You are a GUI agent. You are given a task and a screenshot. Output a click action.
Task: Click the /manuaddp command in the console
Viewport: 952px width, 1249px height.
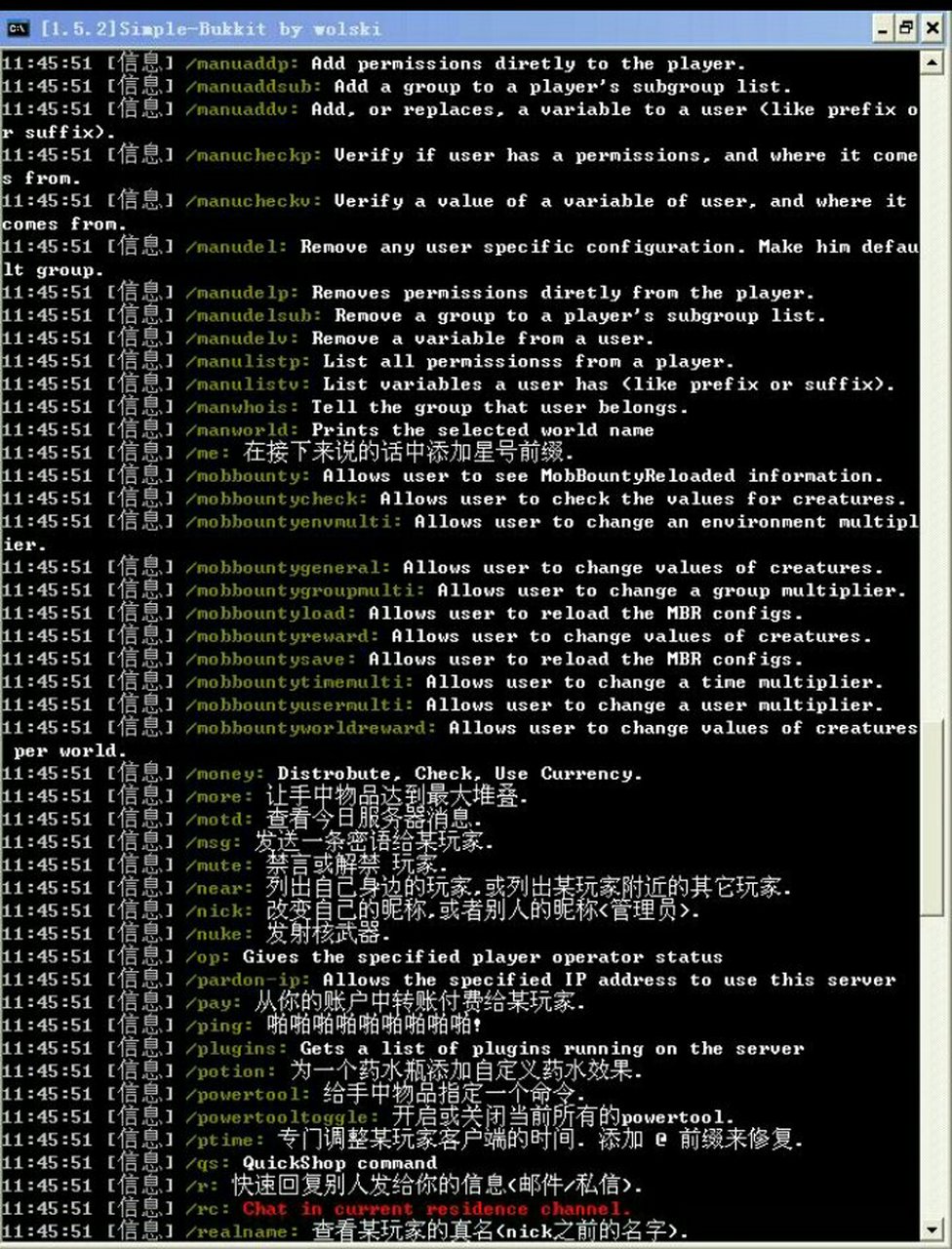242,64
